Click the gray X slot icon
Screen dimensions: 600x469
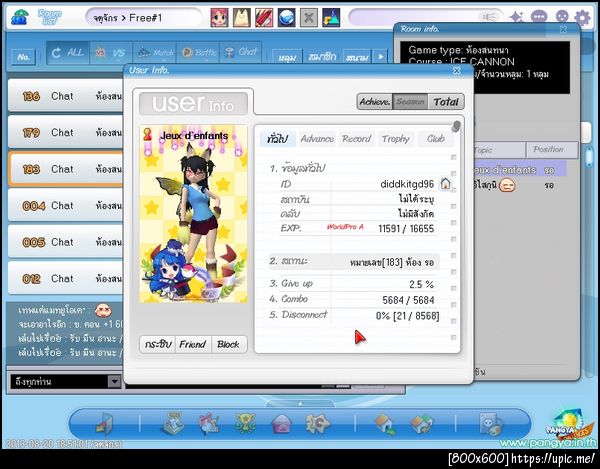click(308, 18)
